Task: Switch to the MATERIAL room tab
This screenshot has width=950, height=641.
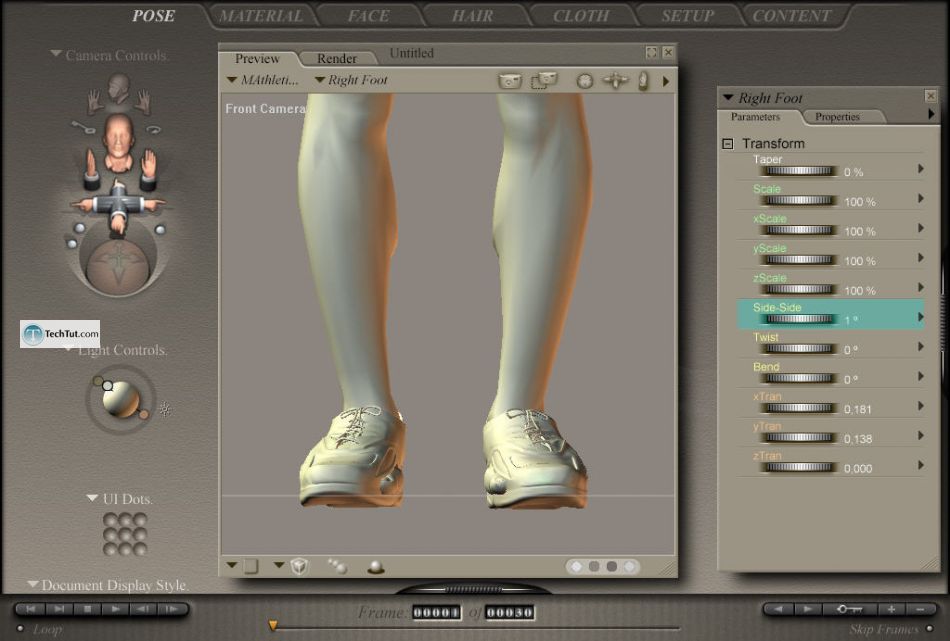Action: [261, 16]
